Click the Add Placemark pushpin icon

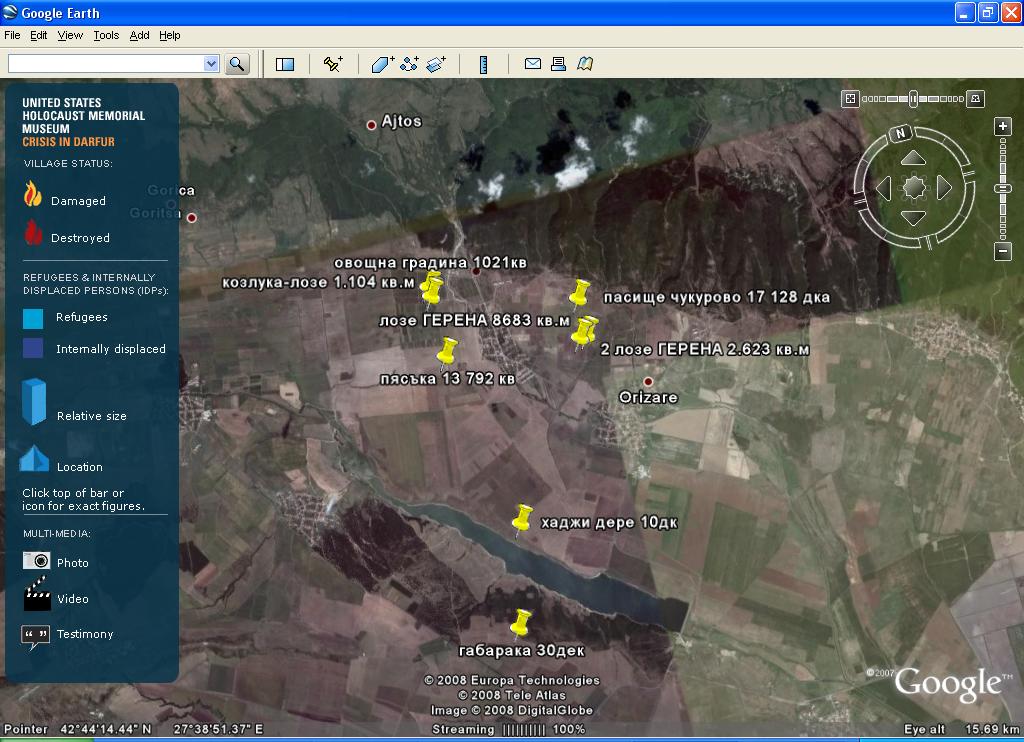pyautogui.click(x=333, y=64)
